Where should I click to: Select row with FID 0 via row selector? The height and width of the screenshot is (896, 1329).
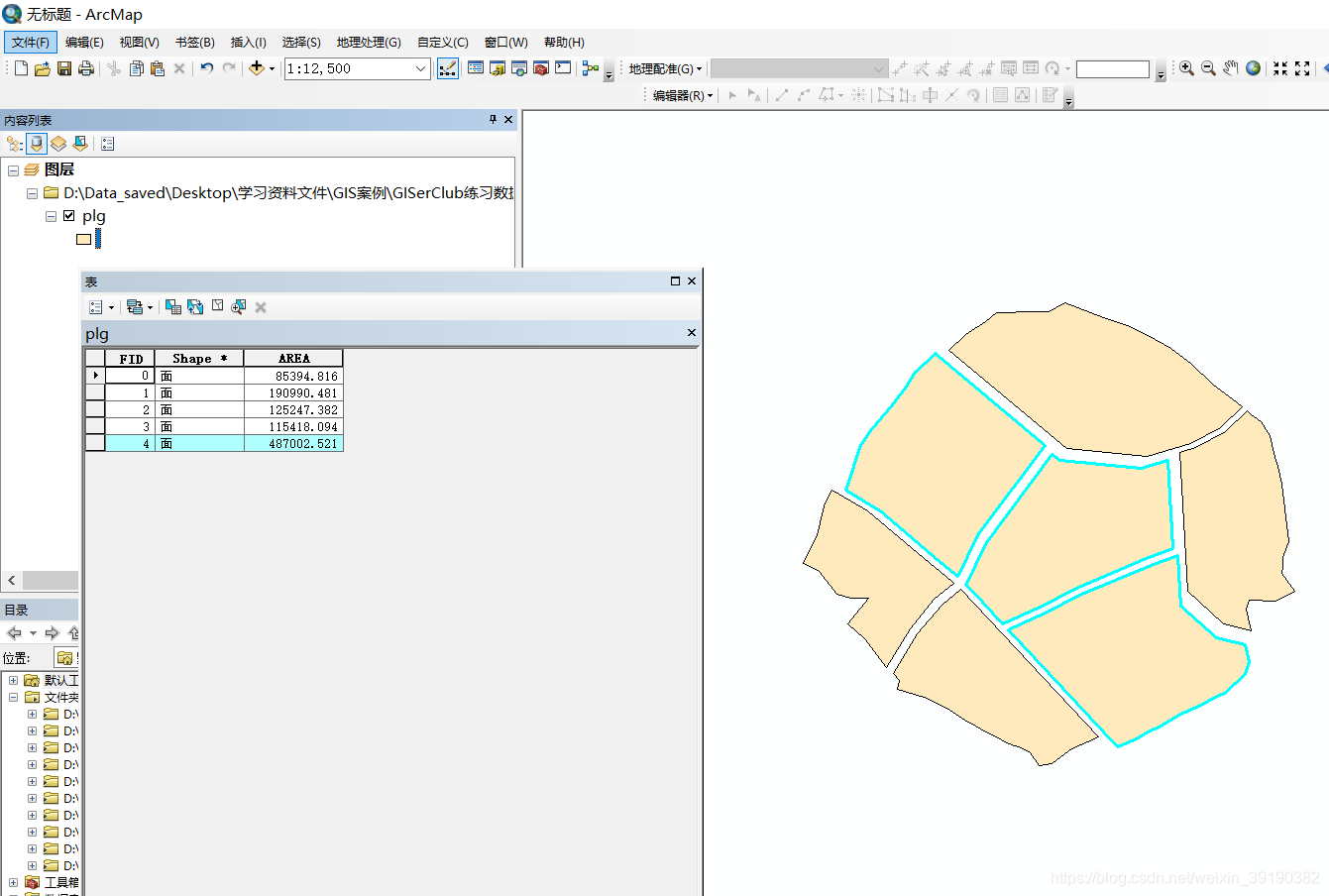(x=95, y=376)
